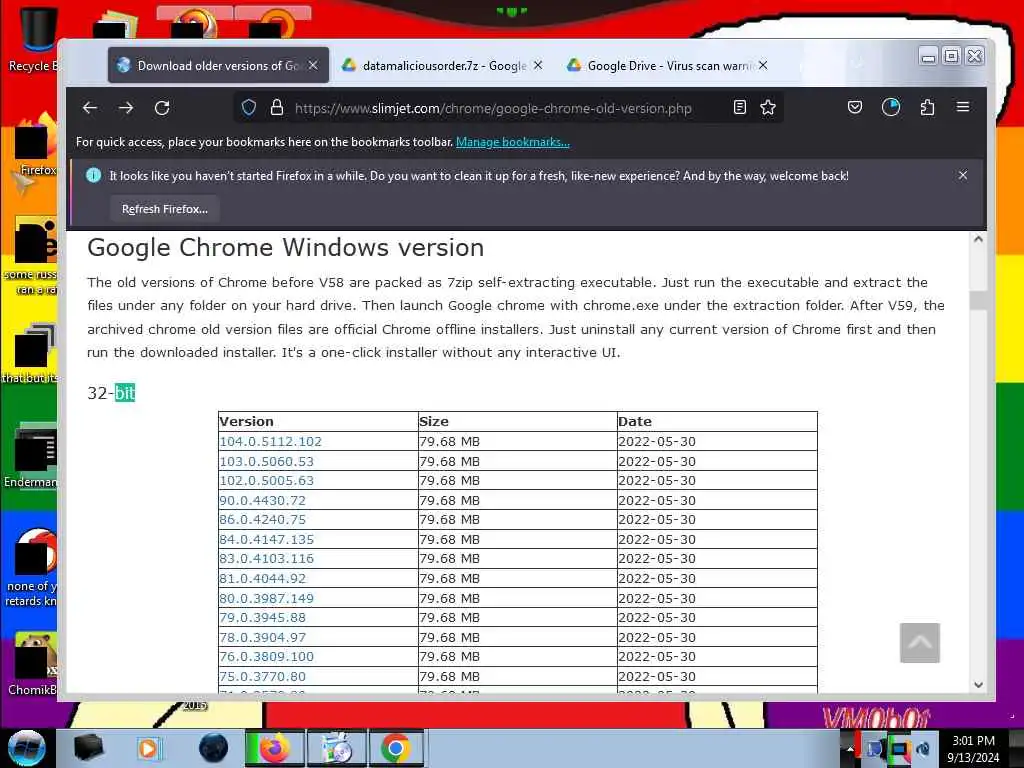Download Chrome version 75.0.3770.80
The image size is (1024, 768).
pos(263,677)
